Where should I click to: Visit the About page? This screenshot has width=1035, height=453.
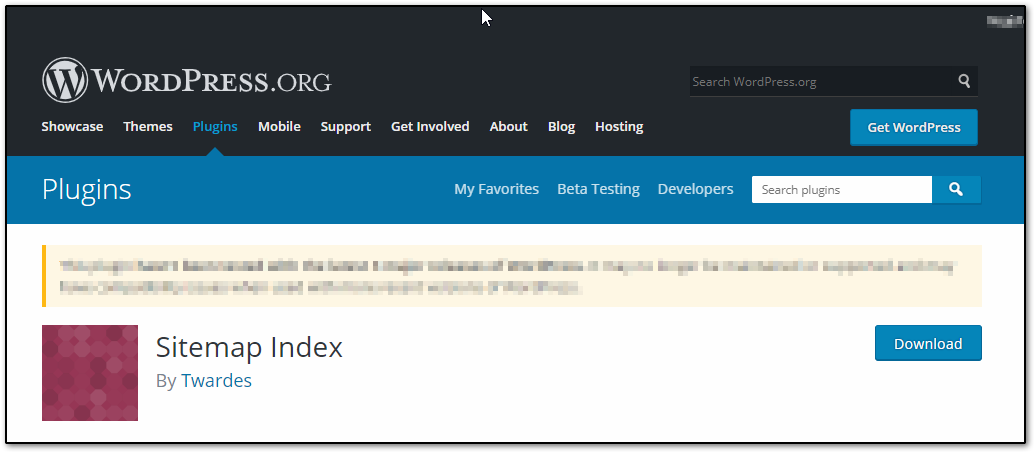508,127
